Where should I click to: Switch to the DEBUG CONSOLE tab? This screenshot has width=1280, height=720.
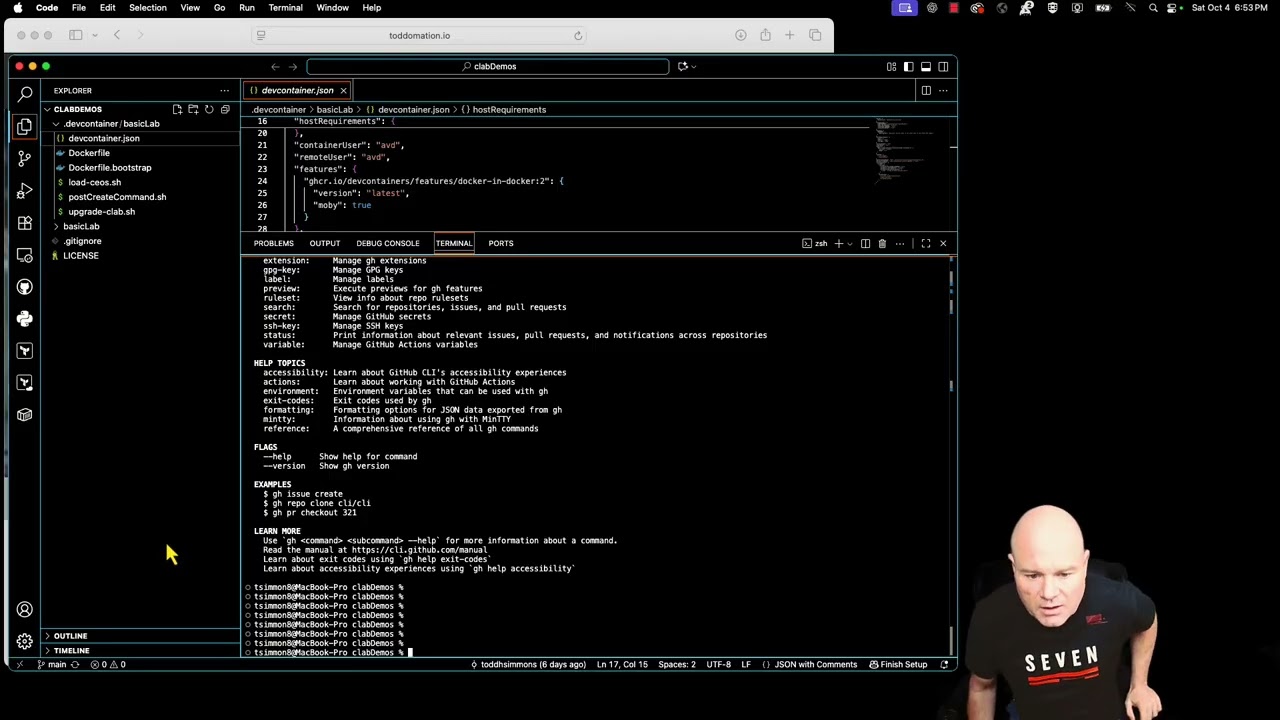tap(388, 243)
